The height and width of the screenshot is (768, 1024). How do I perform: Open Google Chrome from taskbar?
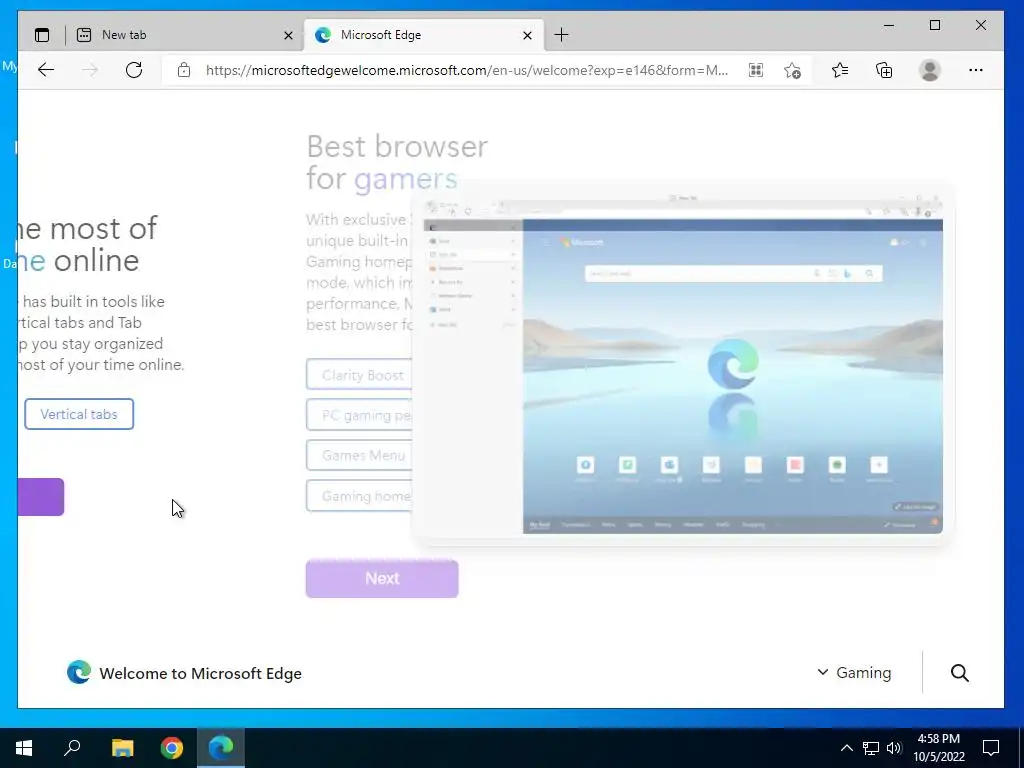tap(172, 748)
